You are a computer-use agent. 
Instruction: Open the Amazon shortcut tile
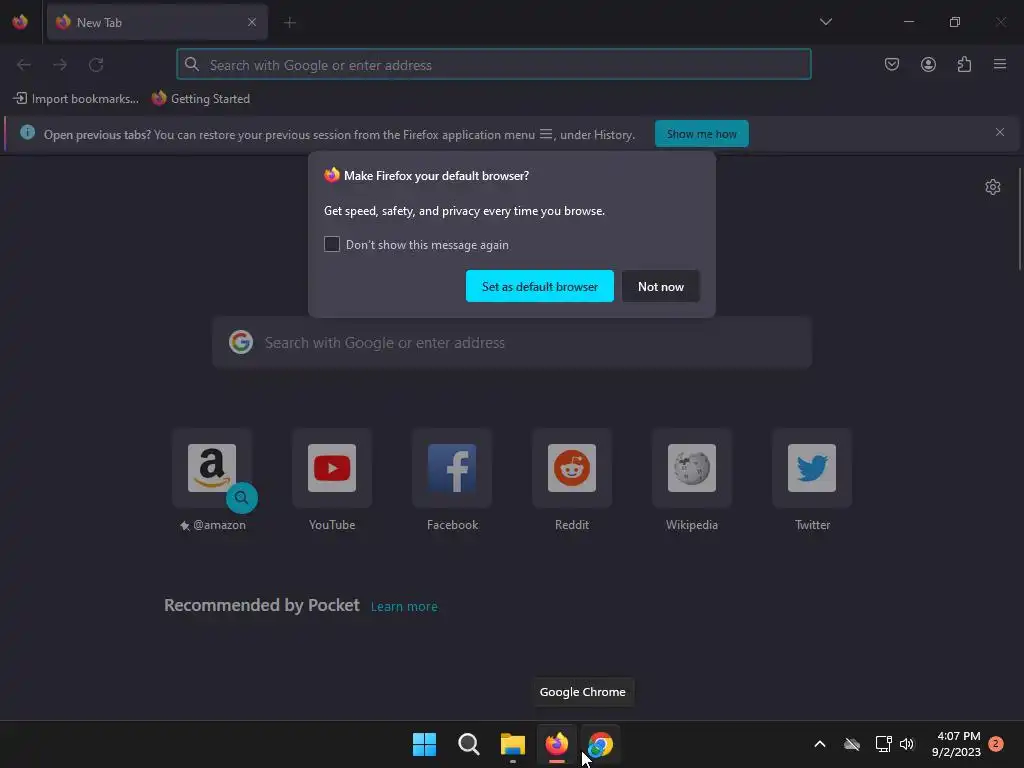pyautogui.click(x=212, y=468)
